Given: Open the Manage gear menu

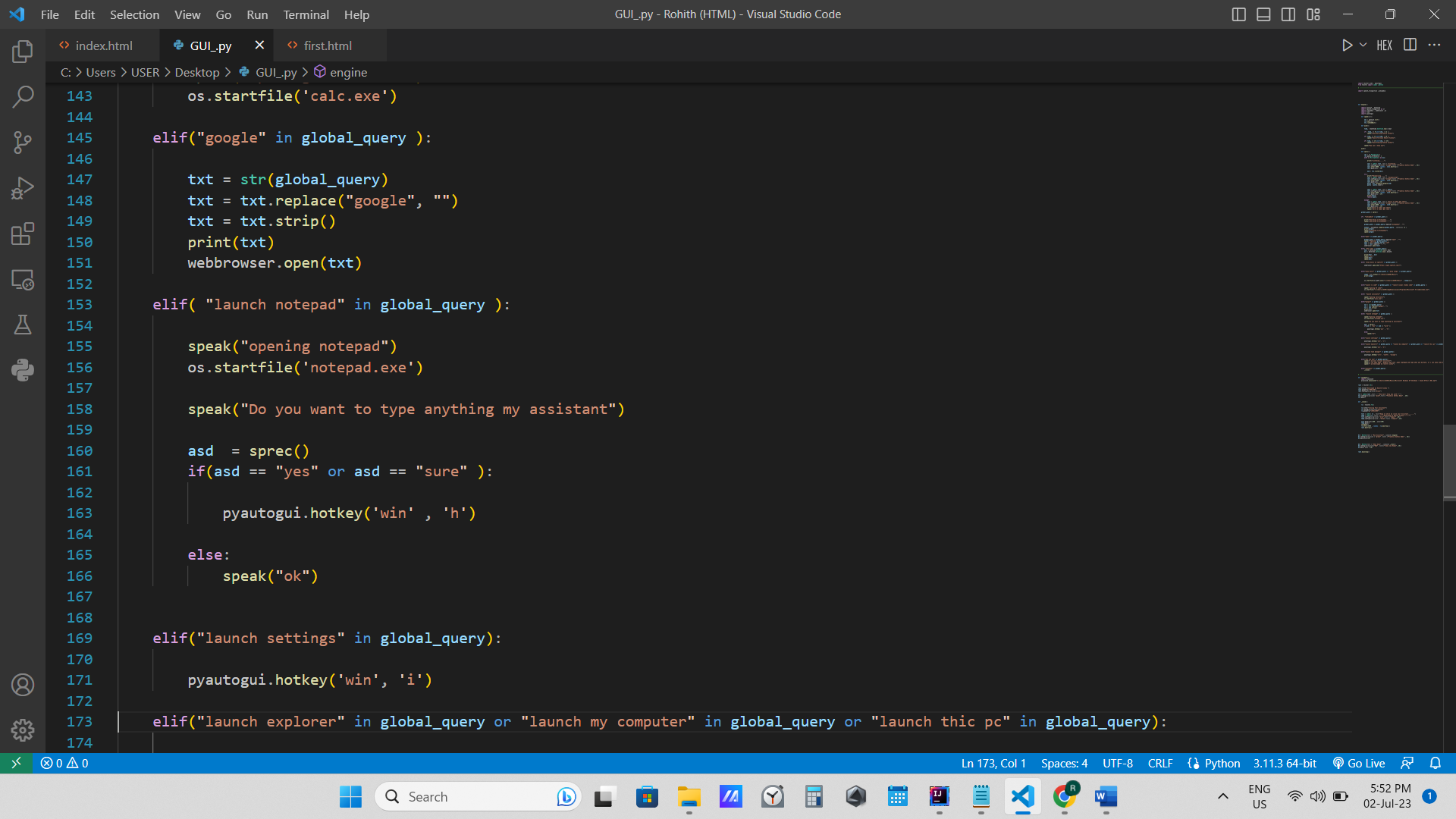Looking at the screenshot, I should pyautogui.click(x=23, y=730).
